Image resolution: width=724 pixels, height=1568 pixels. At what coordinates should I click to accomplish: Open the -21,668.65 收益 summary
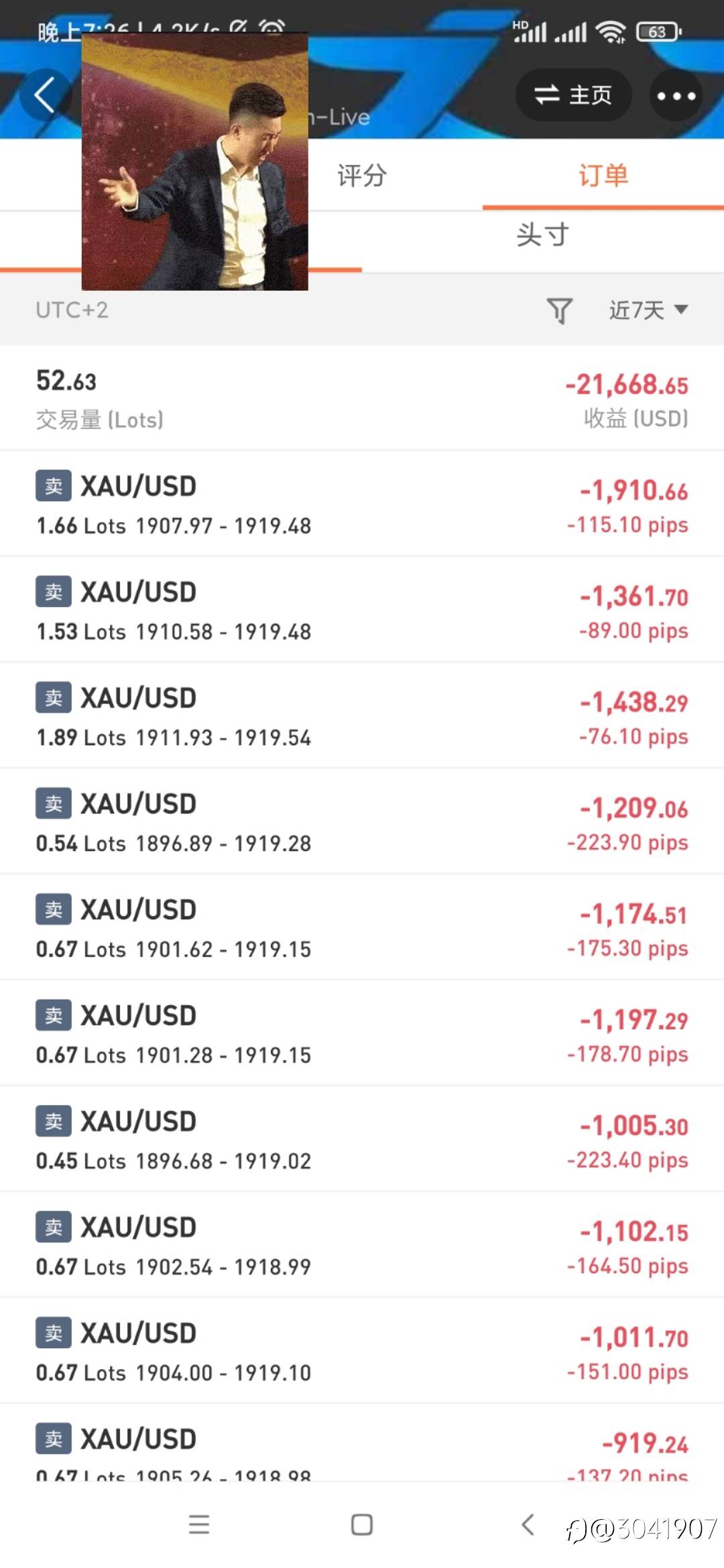(627, 399)
